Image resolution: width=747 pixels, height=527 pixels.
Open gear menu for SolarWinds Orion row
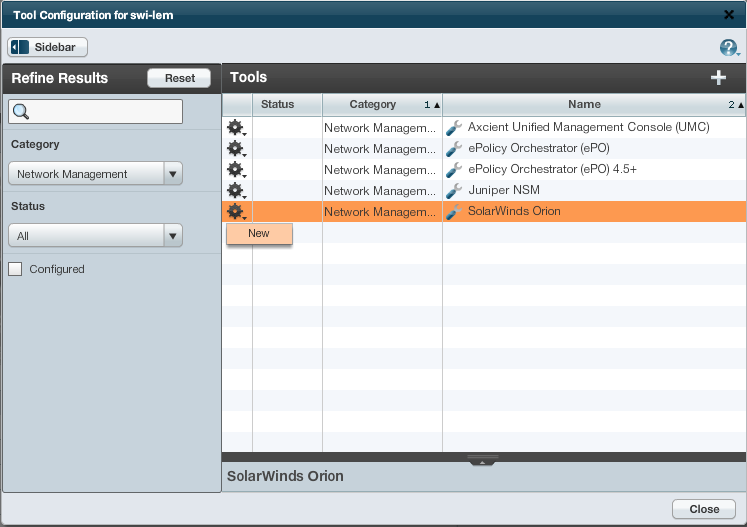(x=236, y=212)
